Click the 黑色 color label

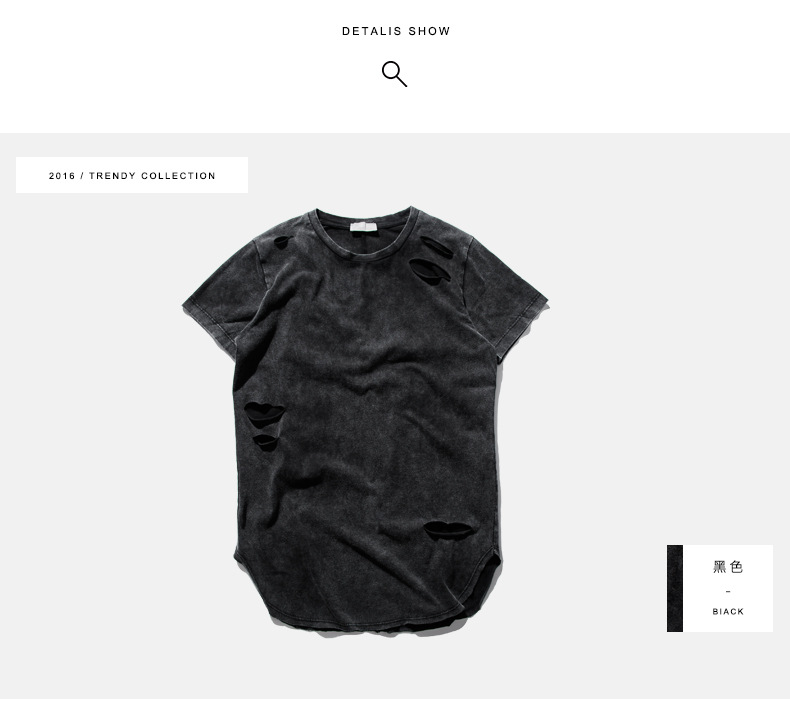point(728,567)
